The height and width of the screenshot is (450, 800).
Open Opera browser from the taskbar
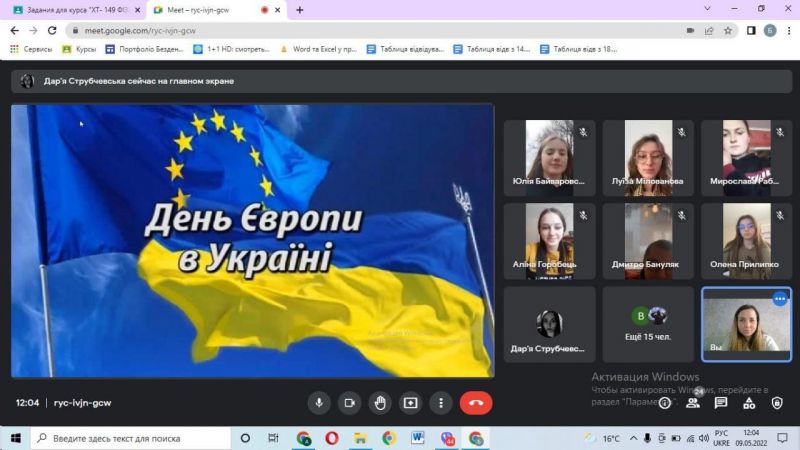click(332, 438)
